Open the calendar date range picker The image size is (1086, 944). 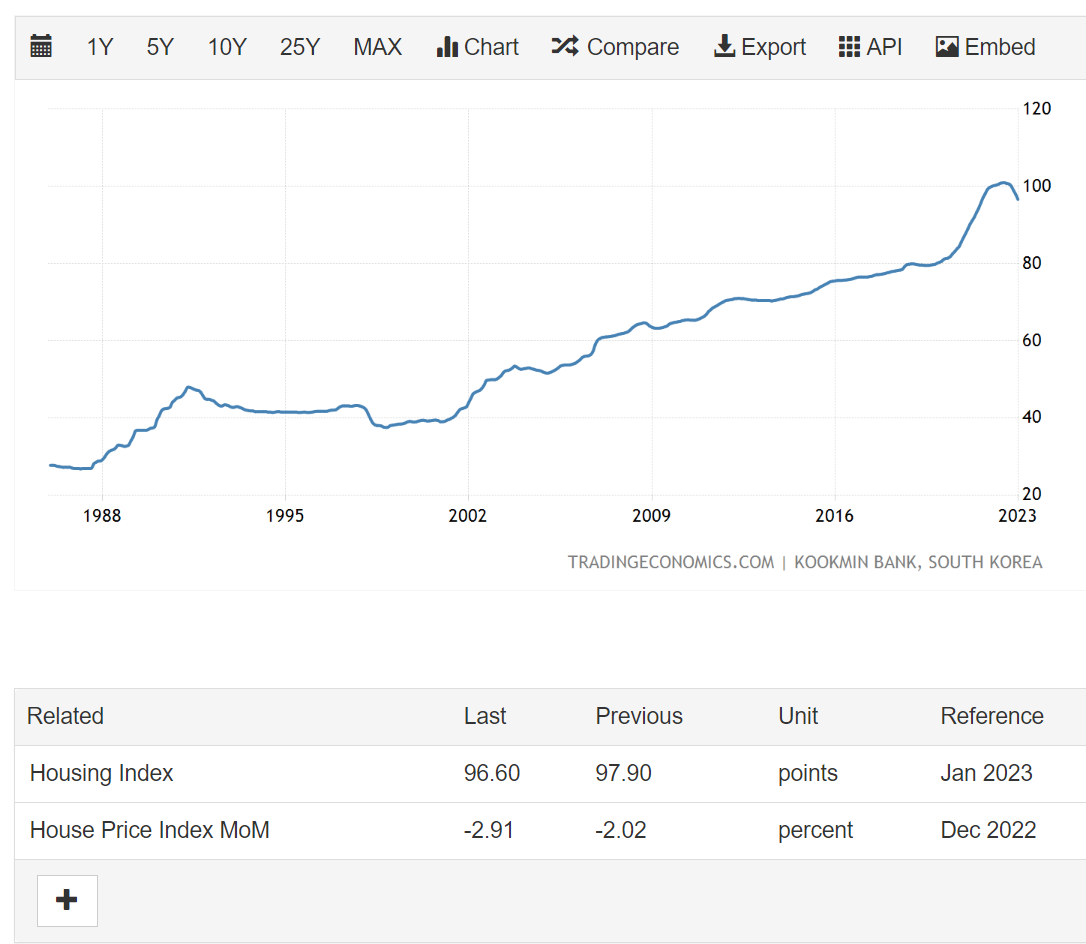[x=40, y=46]
